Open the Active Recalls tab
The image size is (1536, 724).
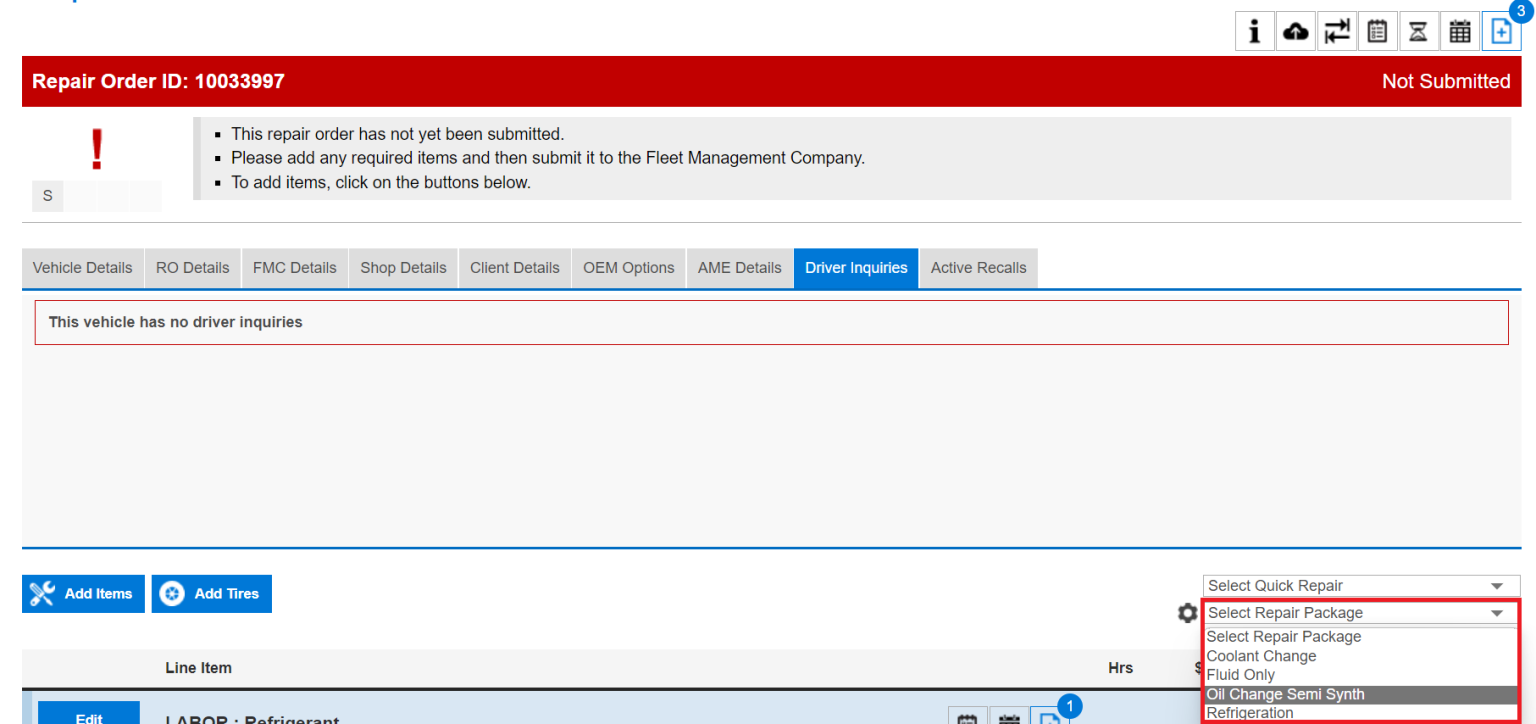(x=978, y=268)
